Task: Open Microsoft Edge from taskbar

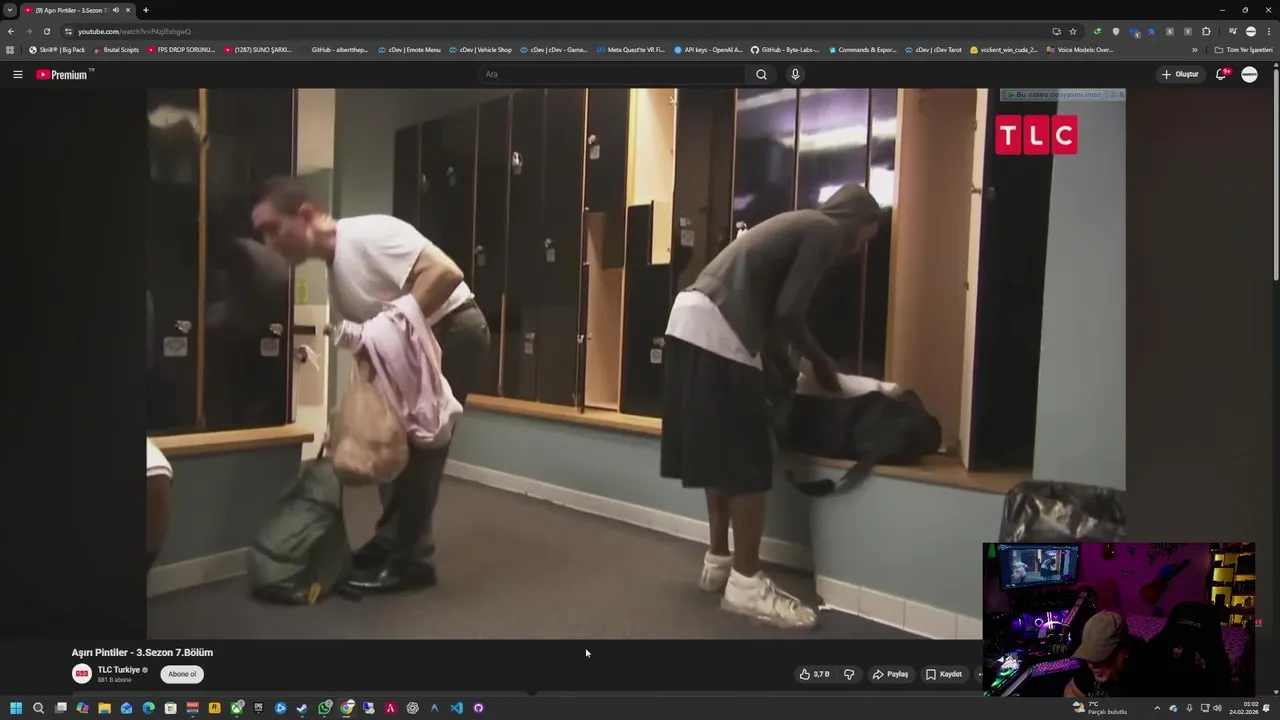Action: [x=148, y=708]
